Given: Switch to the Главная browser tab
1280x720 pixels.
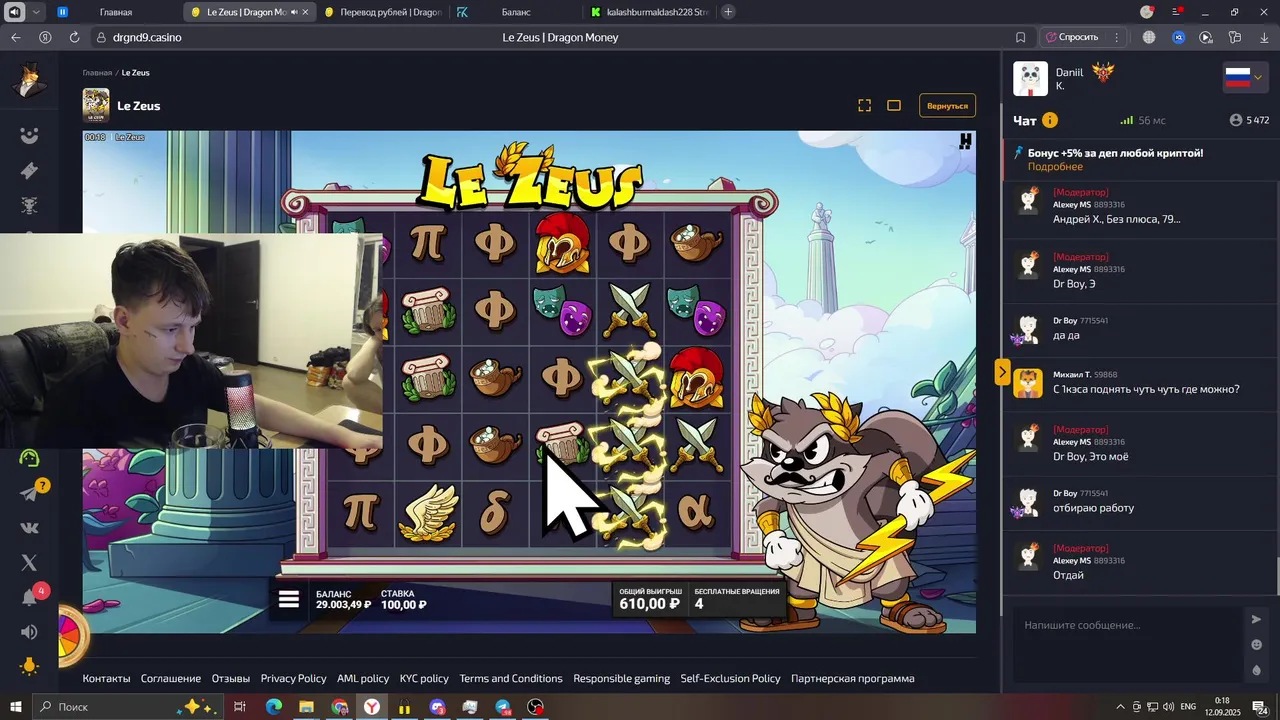Looking at the screenshot, I should 115,12.
